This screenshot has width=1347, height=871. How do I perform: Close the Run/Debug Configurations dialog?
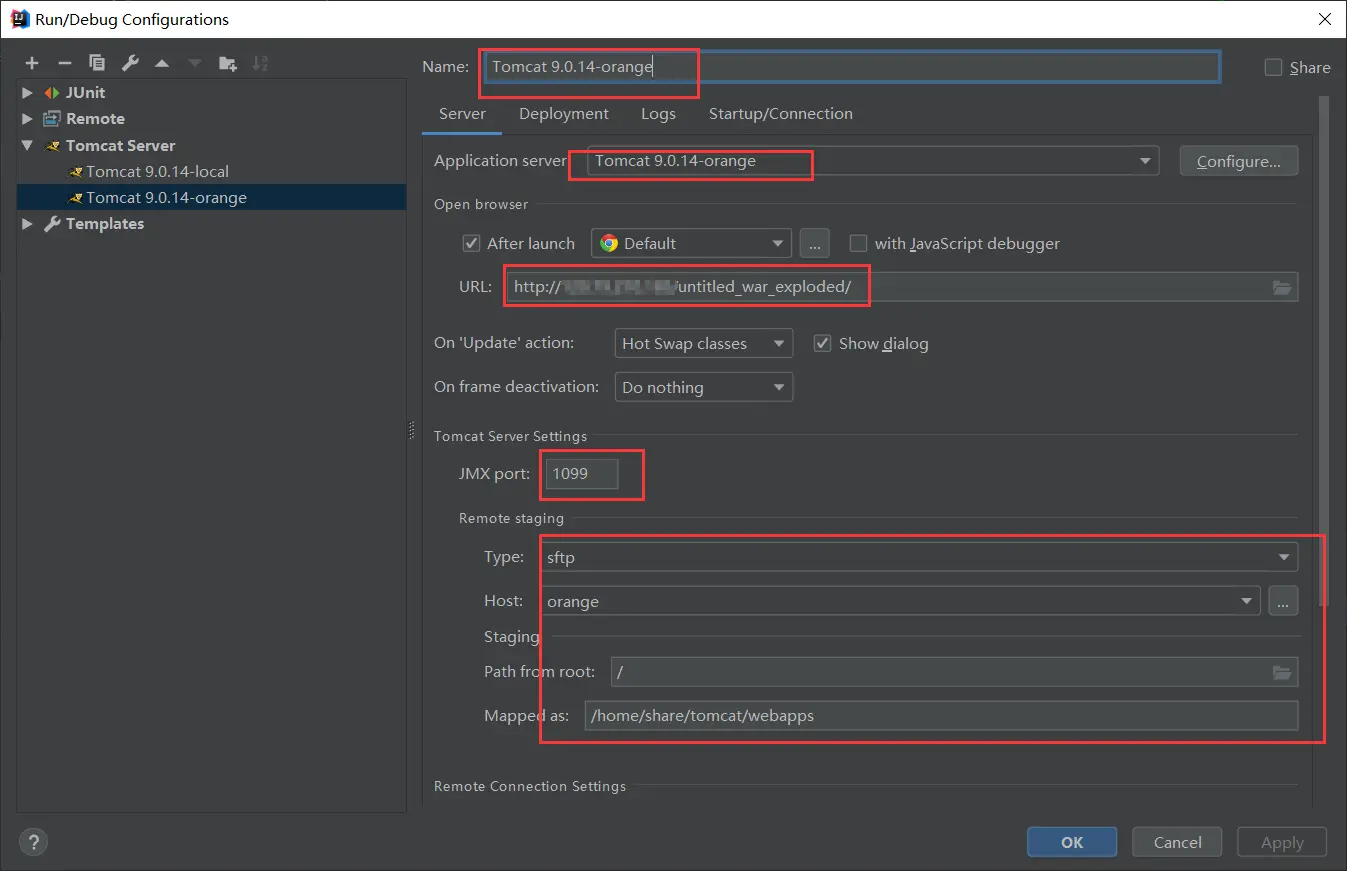point(1323,19)
